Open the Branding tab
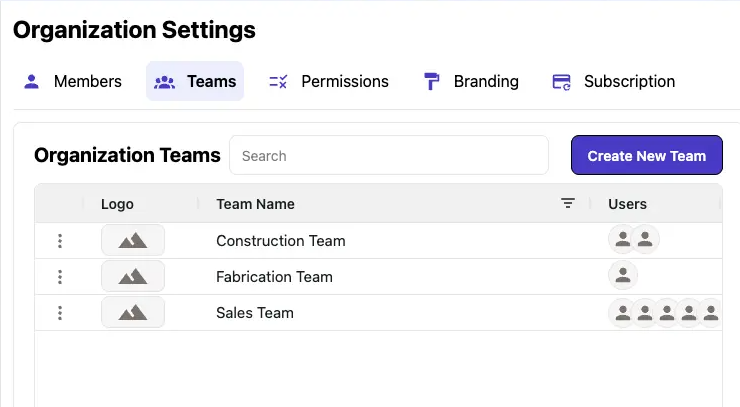This screenshot has width=740, height=407. [x=471, y=82]
